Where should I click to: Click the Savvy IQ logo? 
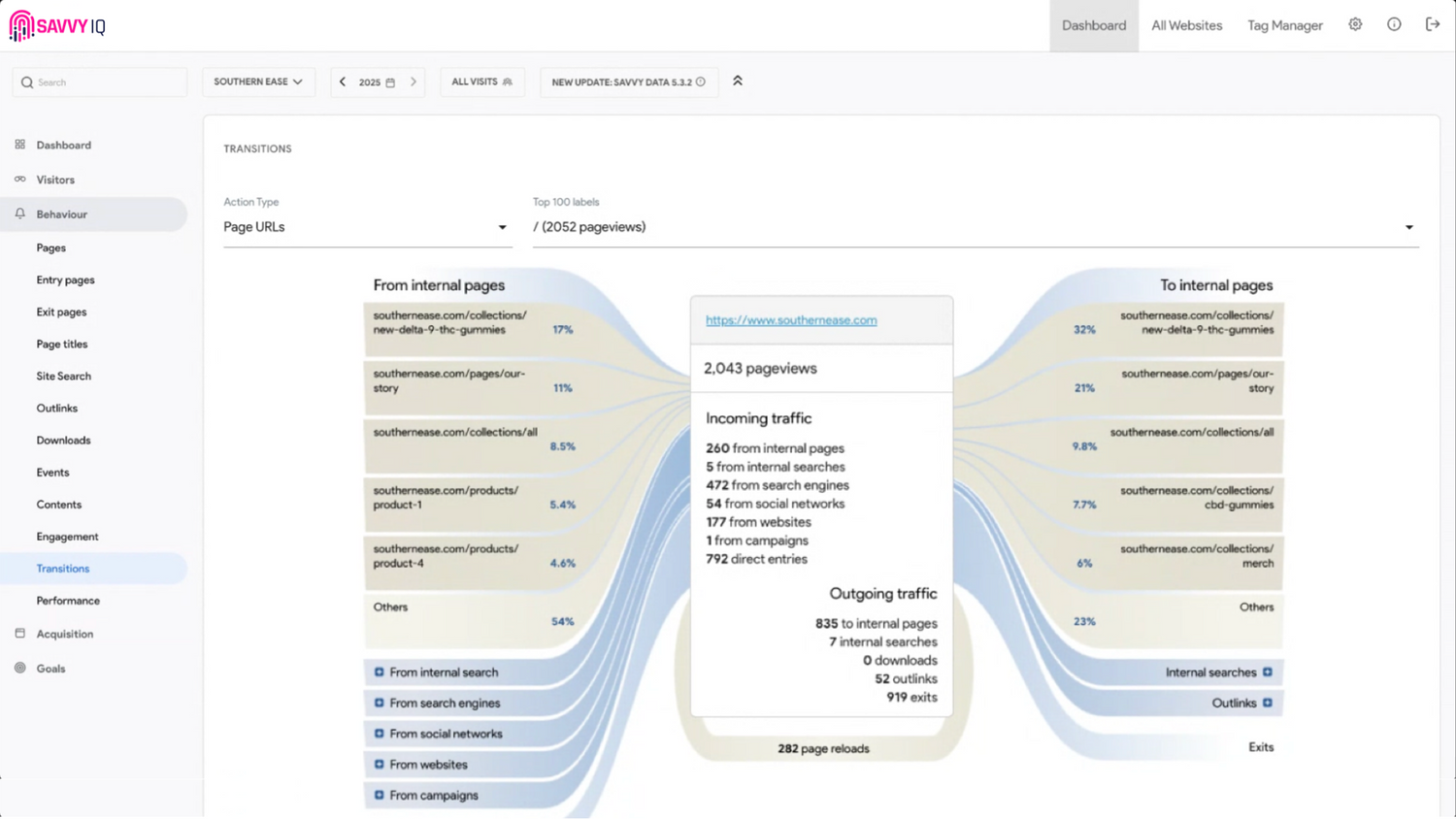[57, 26]
